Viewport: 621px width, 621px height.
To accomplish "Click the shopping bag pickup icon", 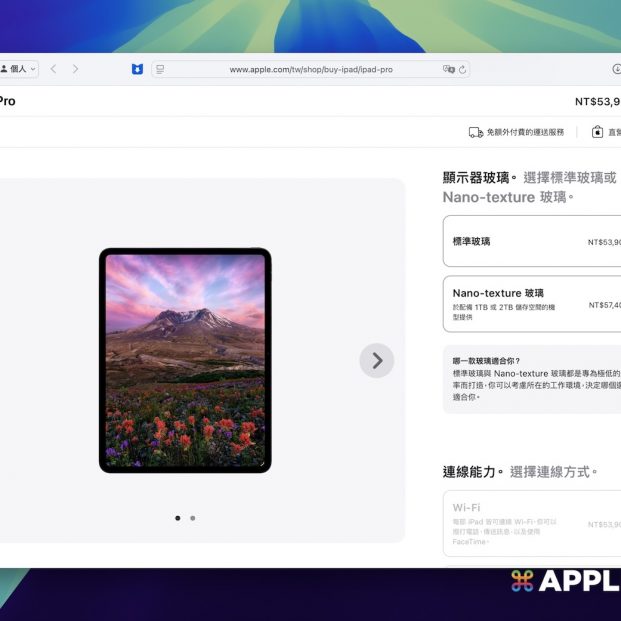I will point(598,132).
